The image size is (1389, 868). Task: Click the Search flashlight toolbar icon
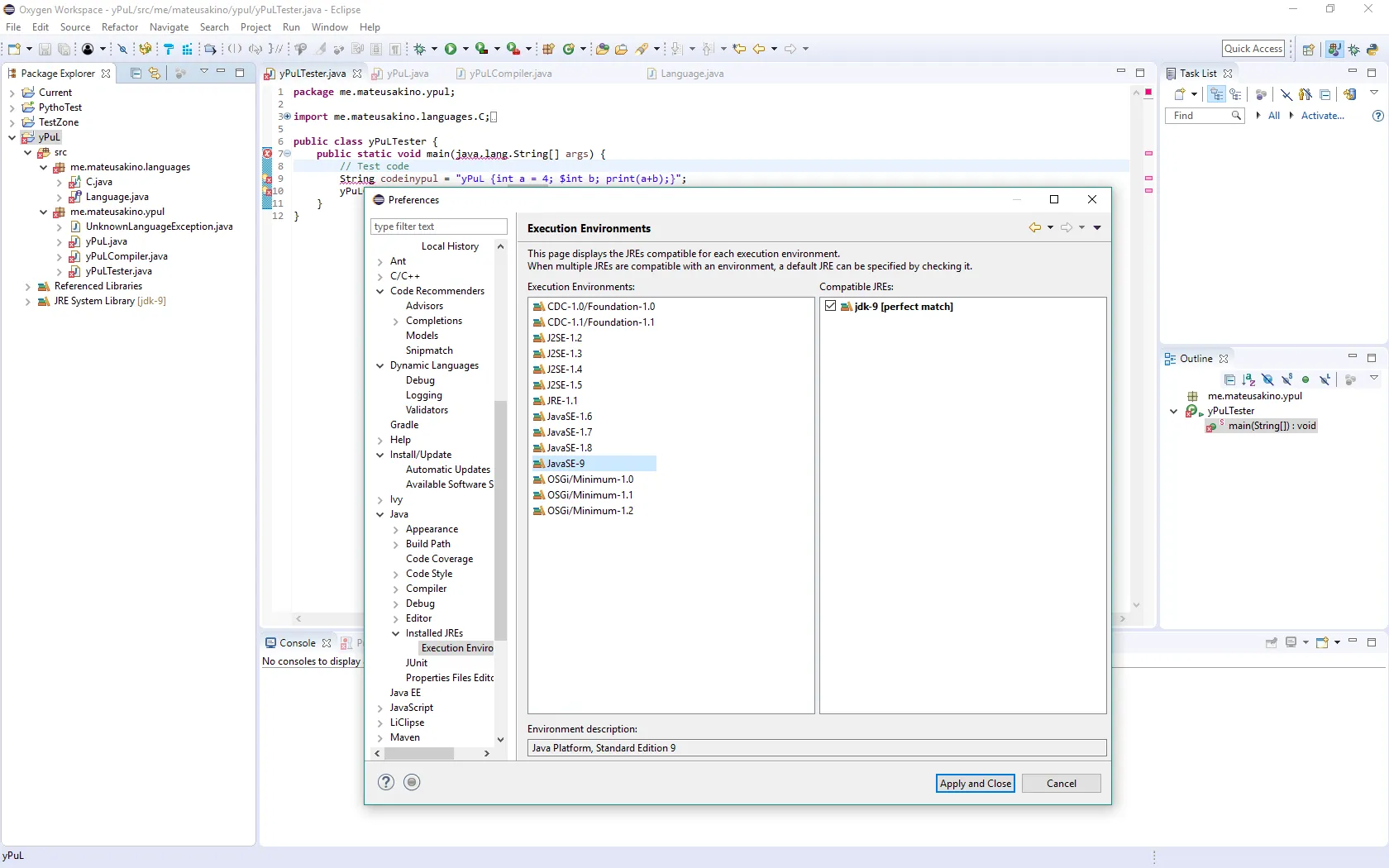[642, 49]
